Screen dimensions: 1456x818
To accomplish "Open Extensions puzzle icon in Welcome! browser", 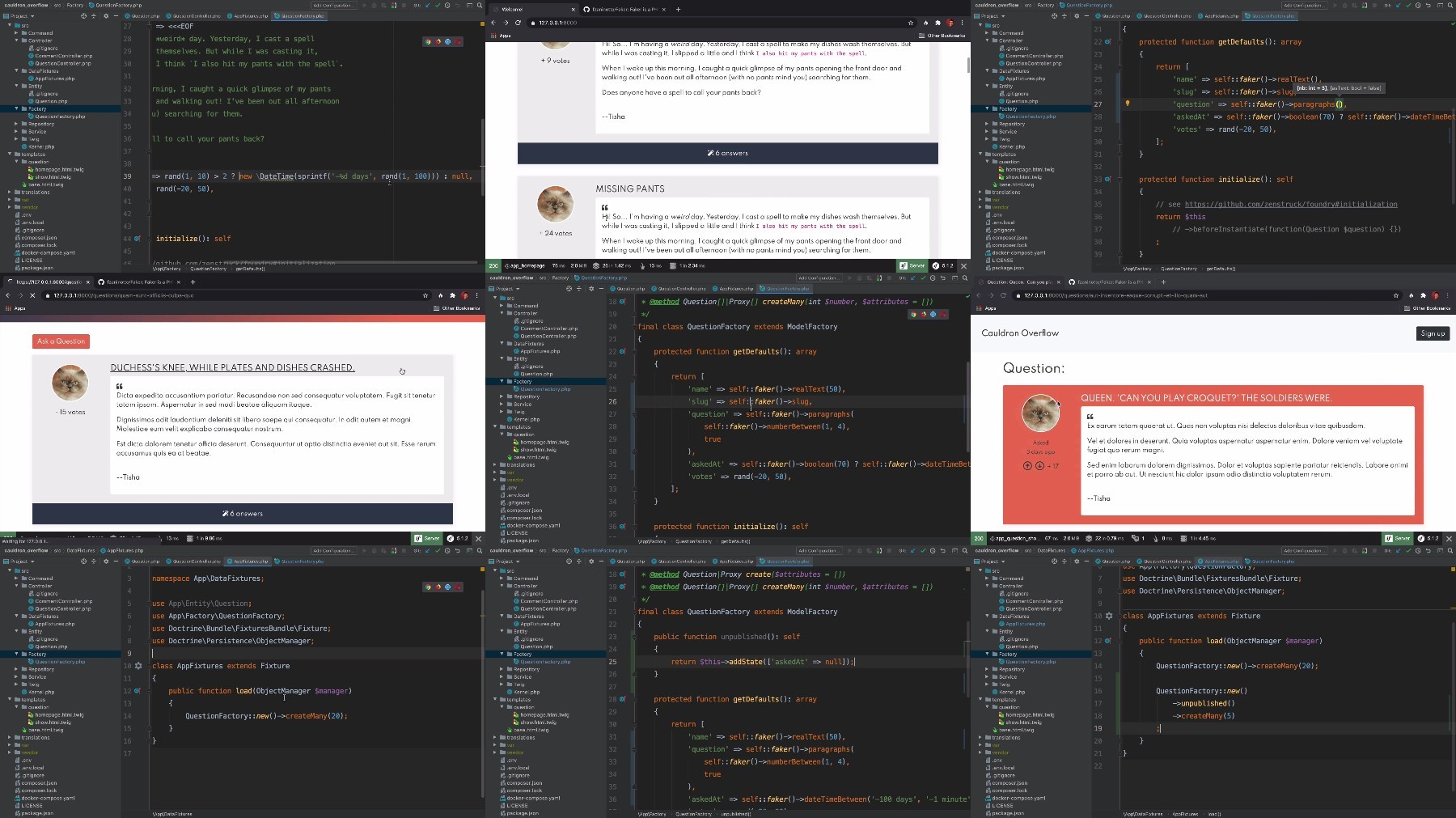I will [938, 23].
